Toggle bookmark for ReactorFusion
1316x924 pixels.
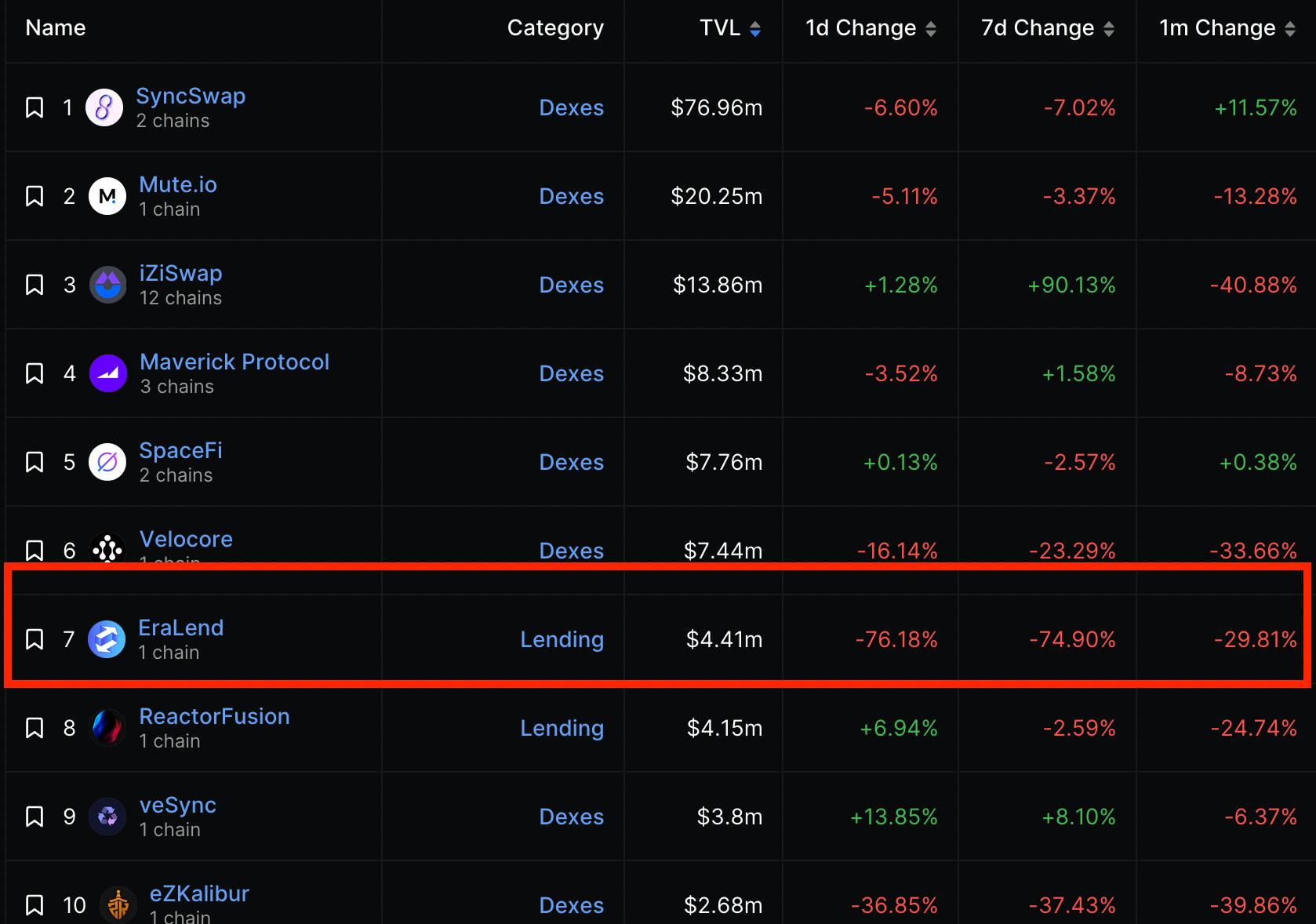coord(35,728)
